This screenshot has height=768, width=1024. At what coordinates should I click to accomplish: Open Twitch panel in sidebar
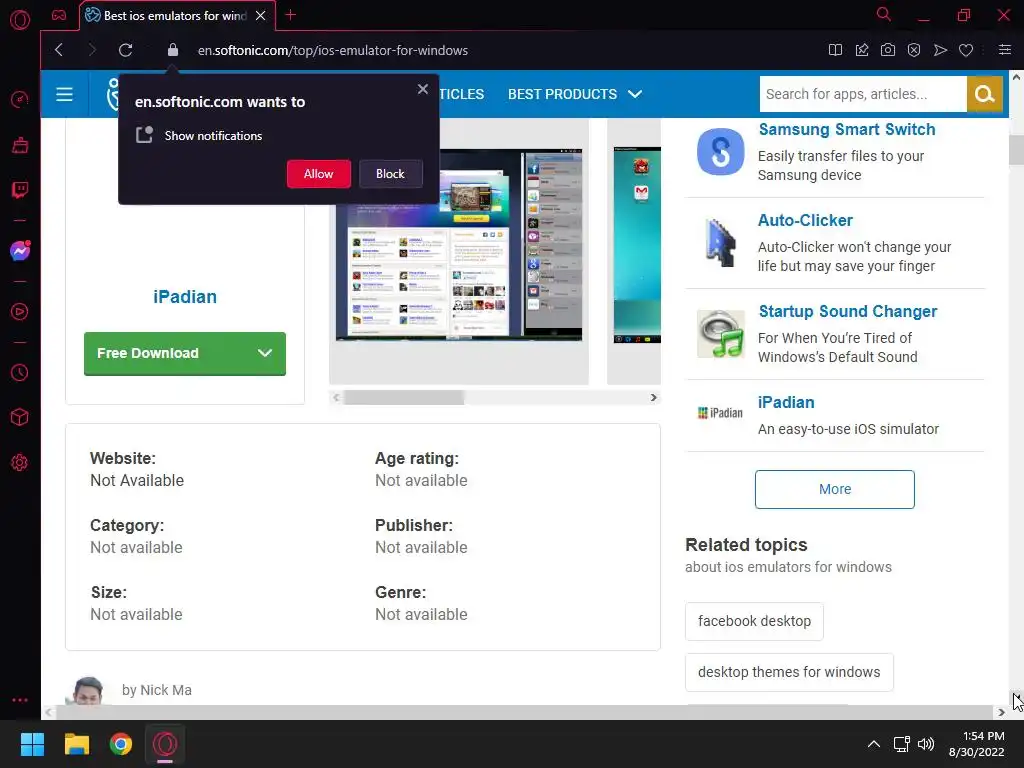point(20,190)
